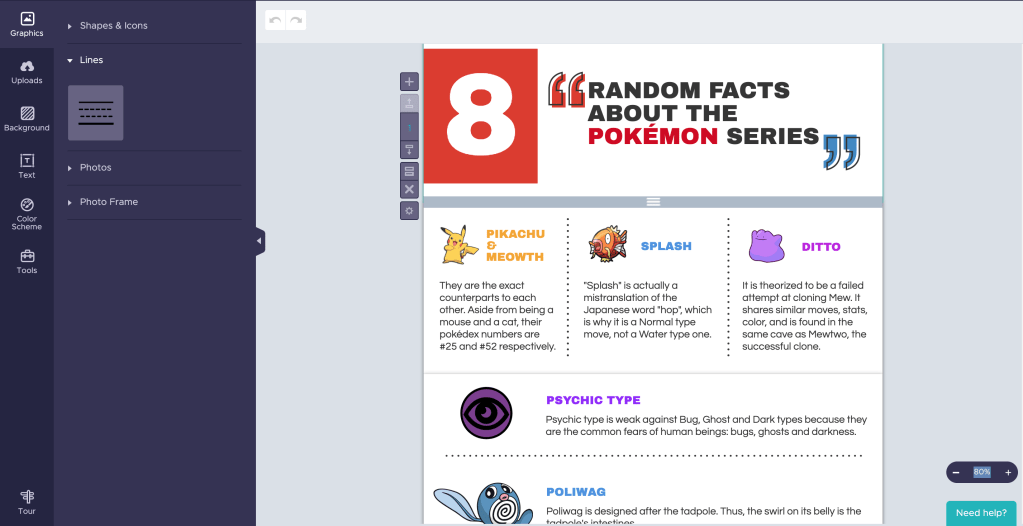The width and height of the screenshot is (1023, 526).
Task: Click the redo arrow button
Action: (x=296, y=20)
